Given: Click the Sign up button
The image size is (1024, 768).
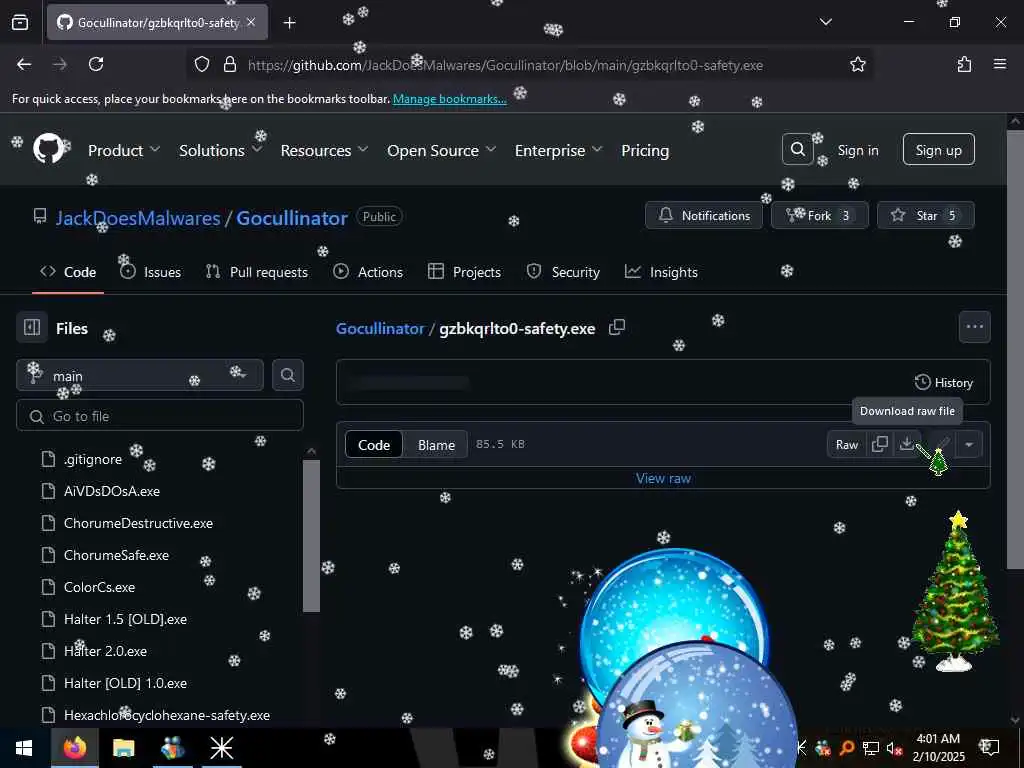Looking at the screenshot, I should [x=938, y=150].
